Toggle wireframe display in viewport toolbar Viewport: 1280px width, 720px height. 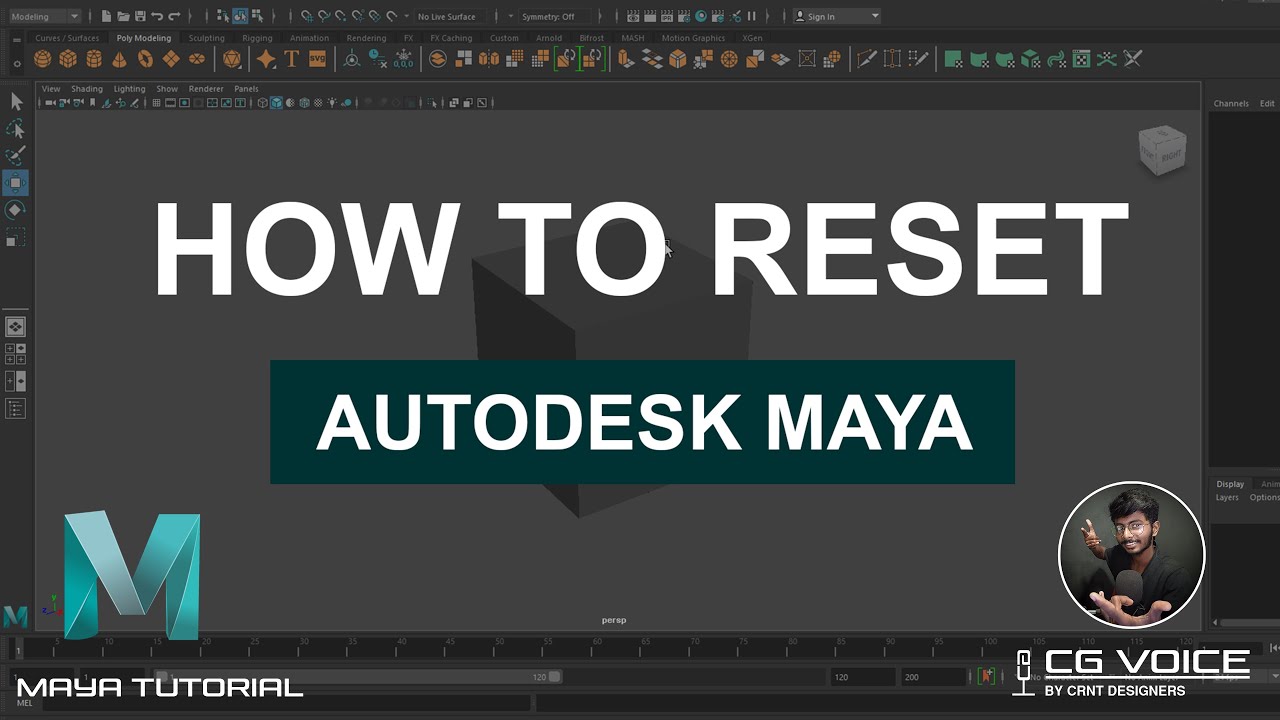263,103
